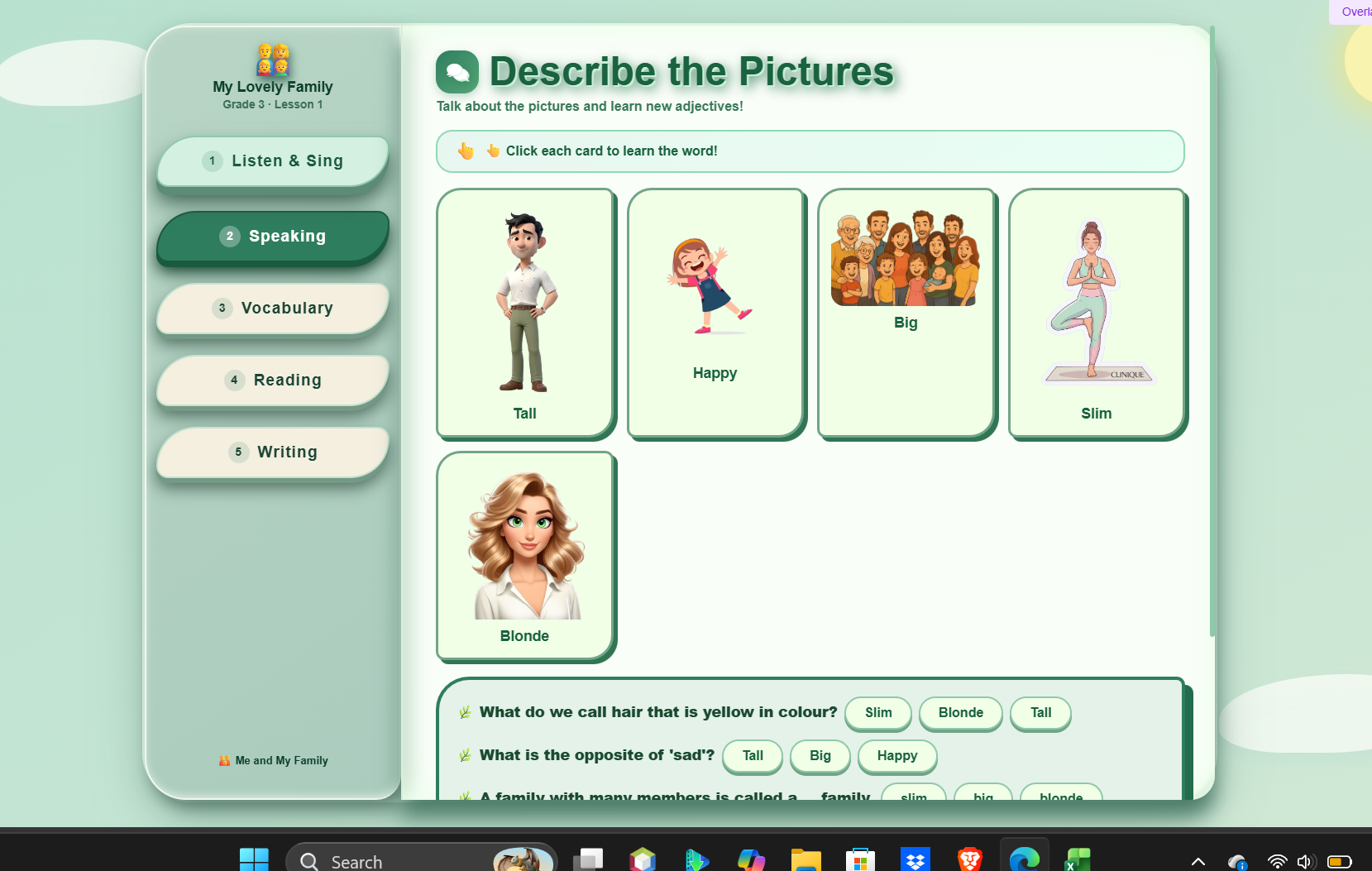1372x871 pixels.
Task: Open the Writing section
Action: tap(272, 452)
